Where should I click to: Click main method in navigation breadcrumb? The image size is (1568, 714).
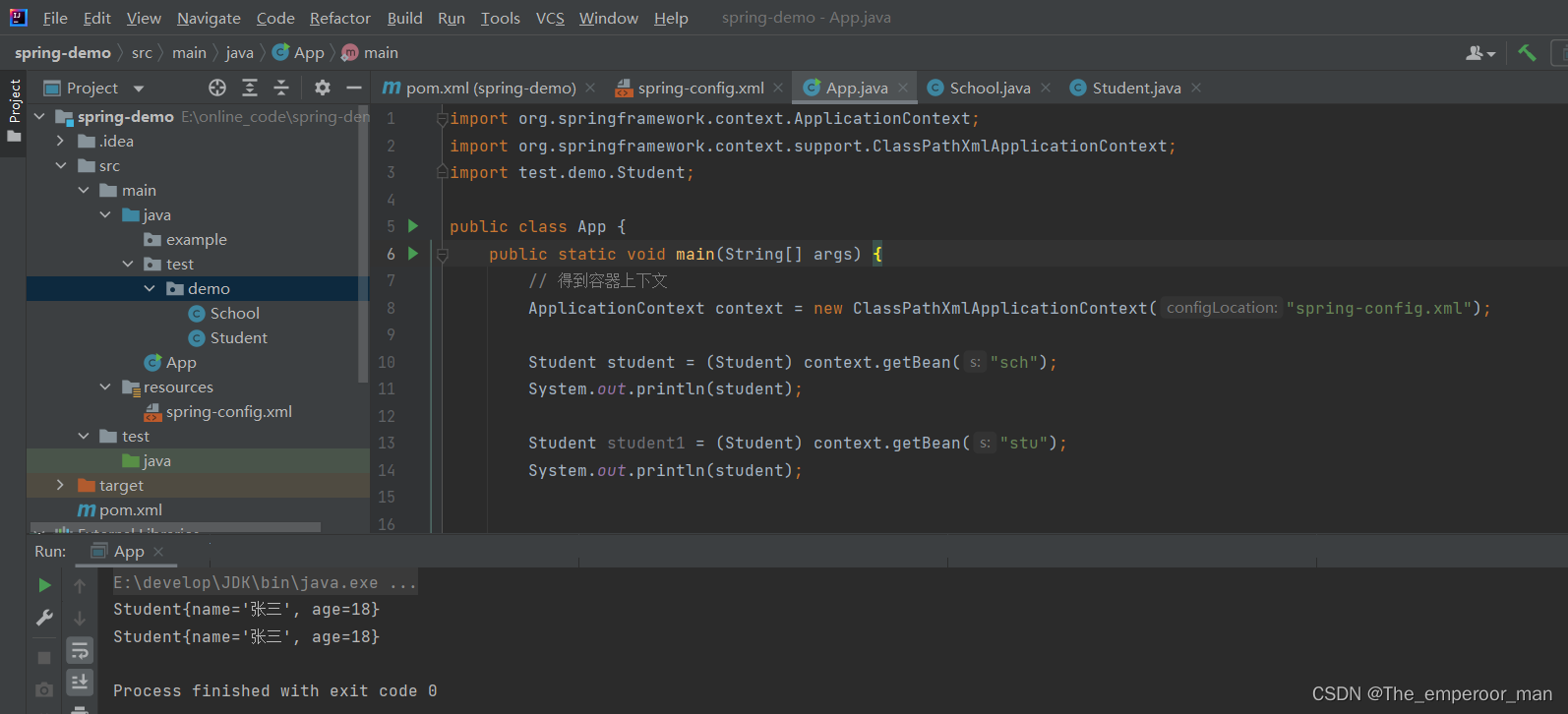(x=370, y=53)
